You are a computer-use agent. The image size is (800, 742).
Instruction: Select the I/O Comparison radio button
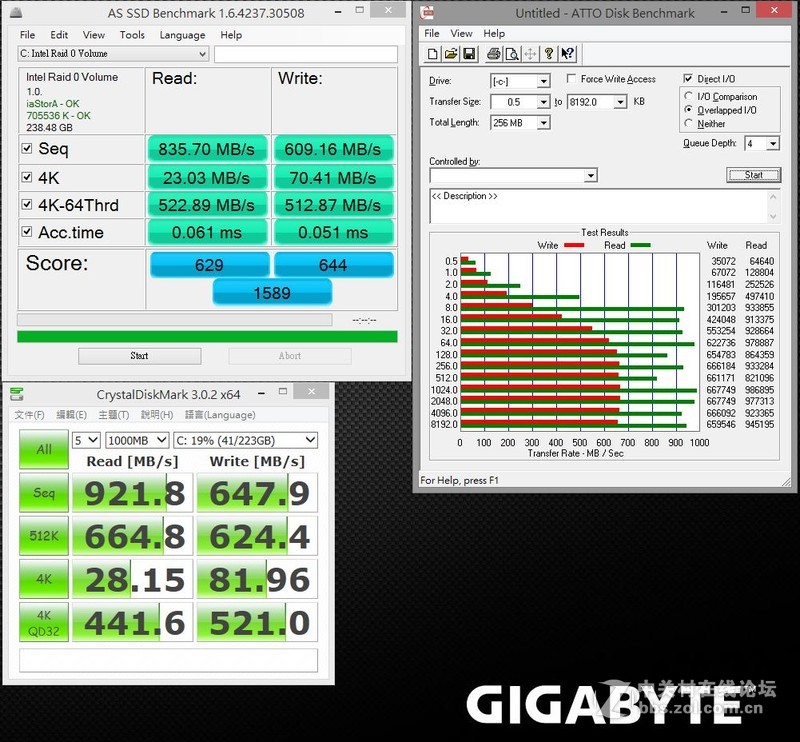(688, 96)
